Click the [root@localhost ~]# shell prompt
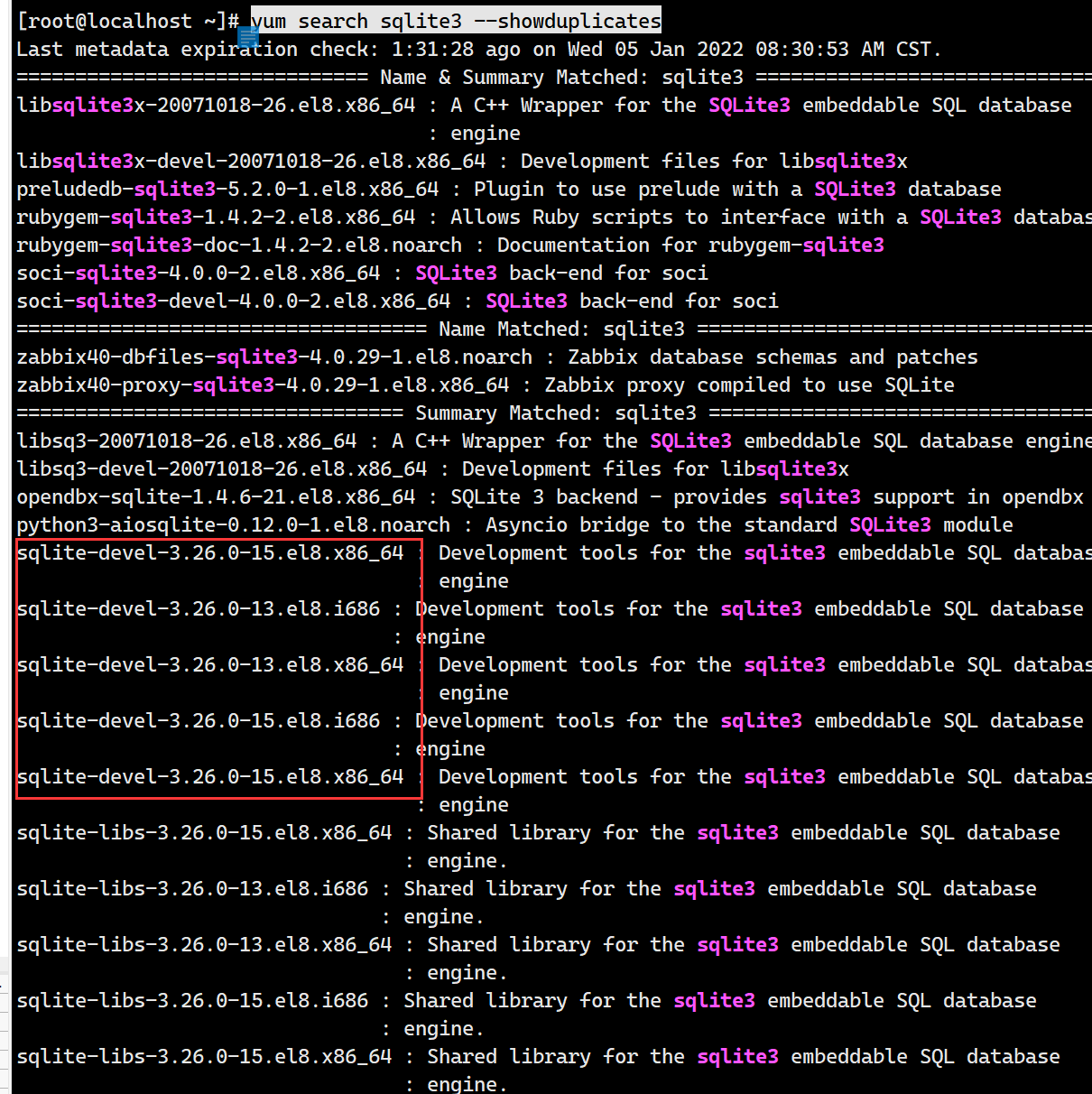The image size is (1092, 1094). click(128, 21)
